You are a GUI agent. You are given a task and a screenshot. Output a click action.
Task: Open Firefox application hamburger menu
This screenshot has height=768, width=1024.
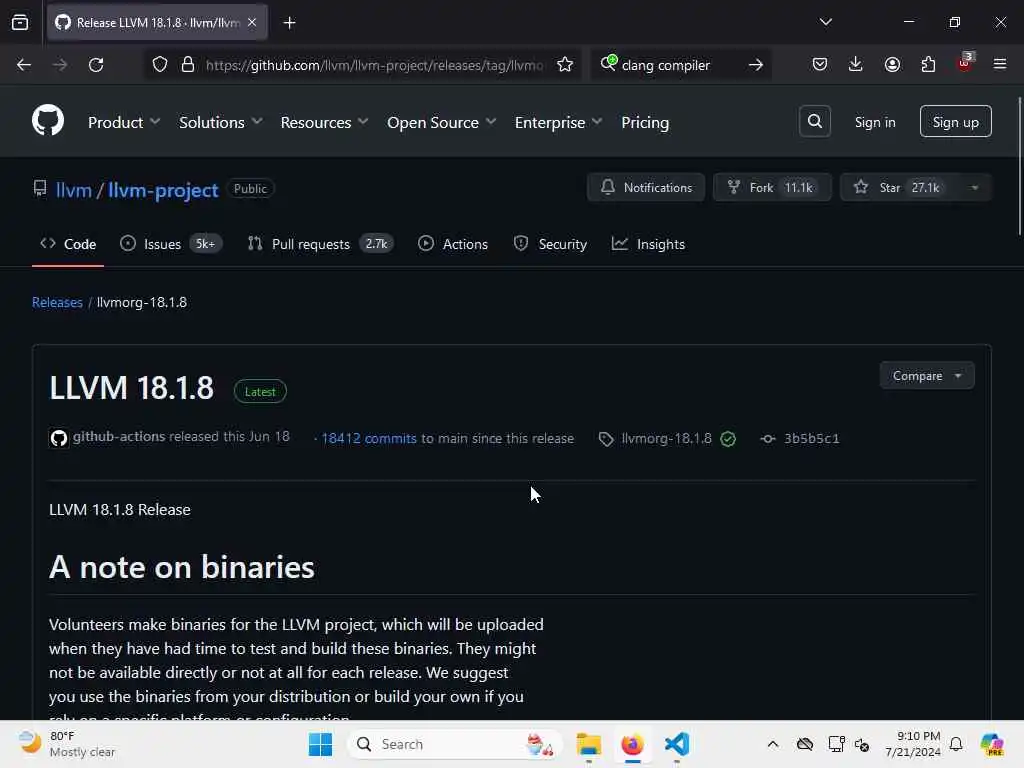[1000, 65]
